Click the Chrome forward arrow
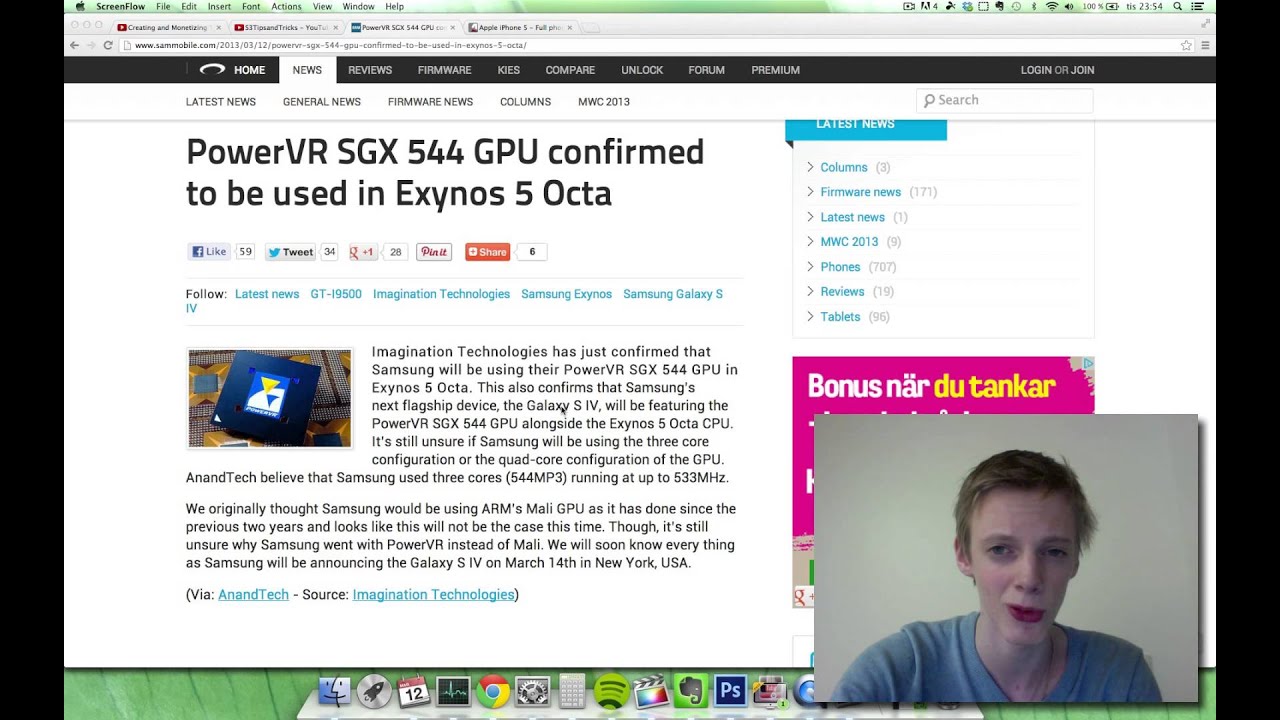This screenshot has height=720, width=1280. 91,45
